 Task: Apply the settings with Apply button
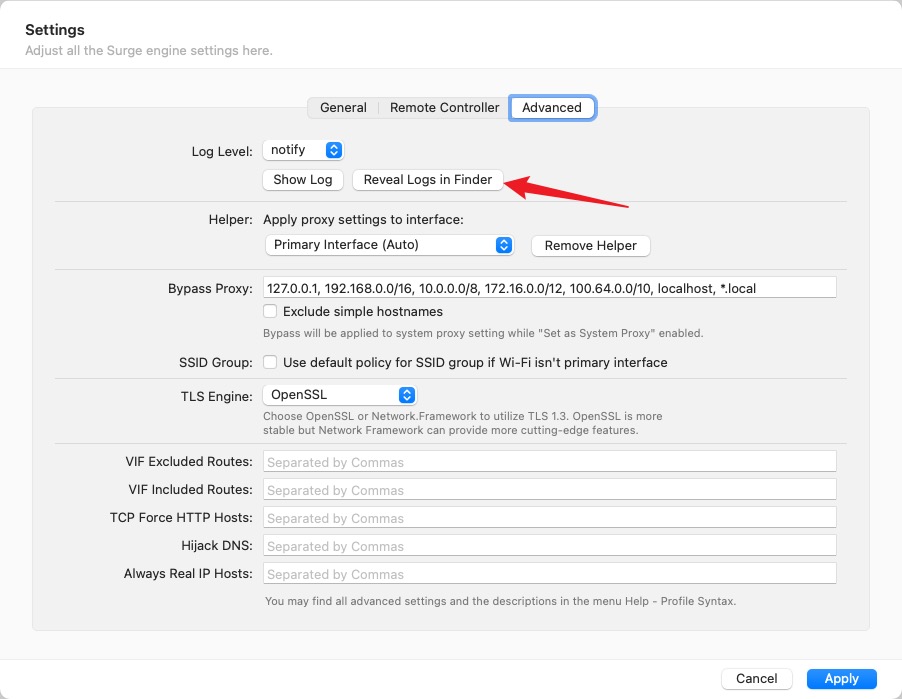[x=842, y=678]
